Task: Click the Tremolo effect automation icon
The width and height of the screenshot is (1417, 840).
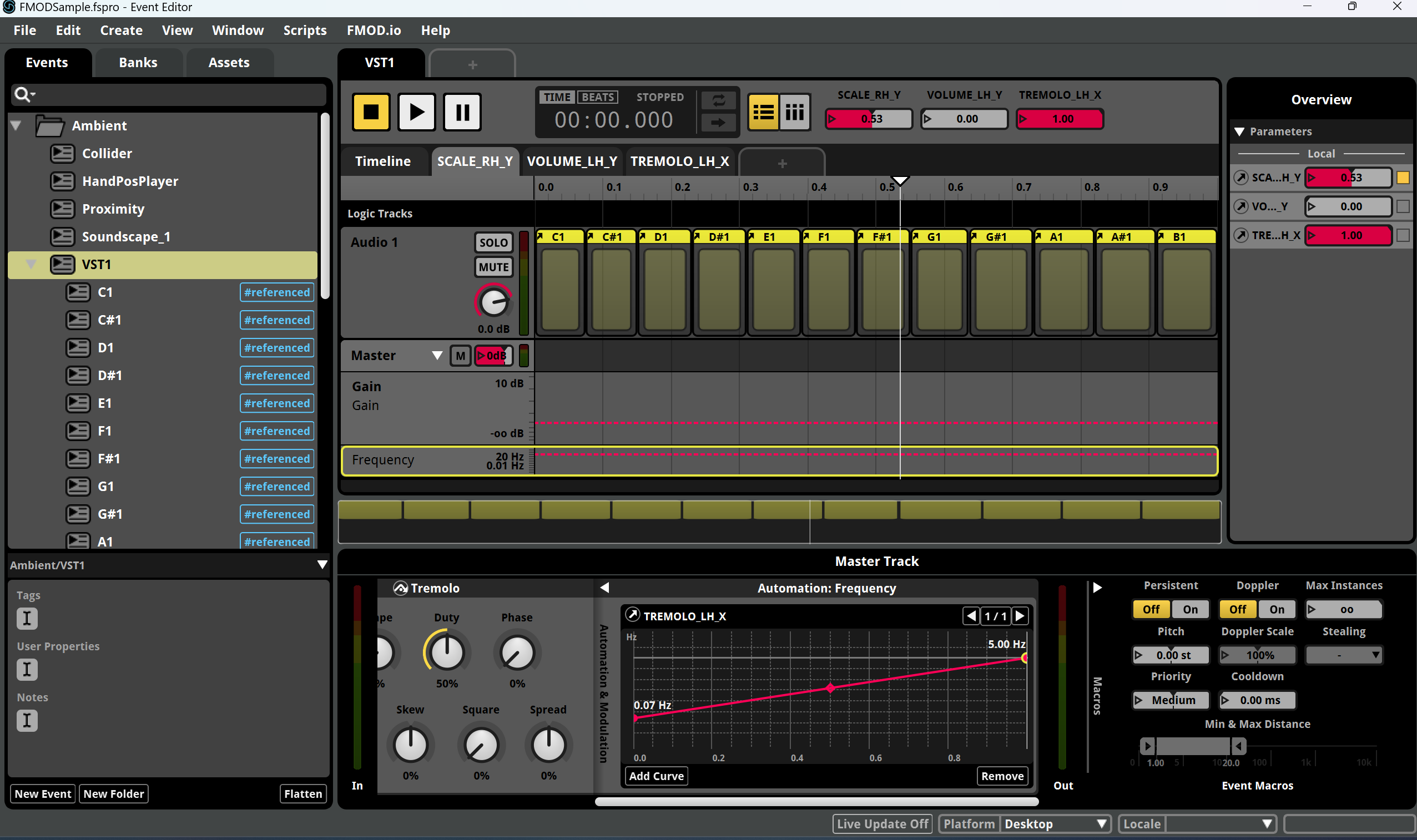Action: tap(400, 588)
